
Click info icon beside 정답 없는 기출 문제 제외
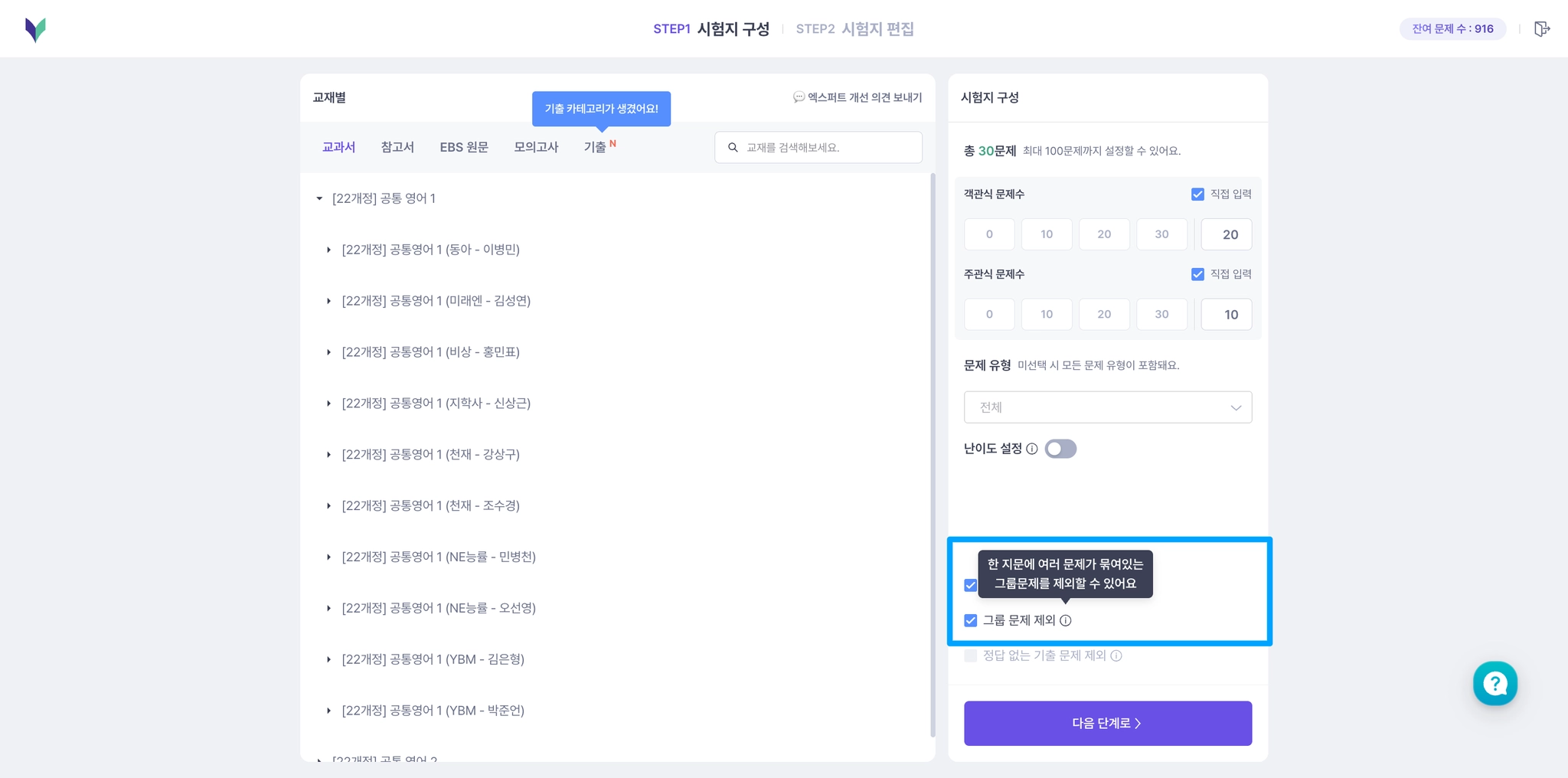tap(1116, 655)
